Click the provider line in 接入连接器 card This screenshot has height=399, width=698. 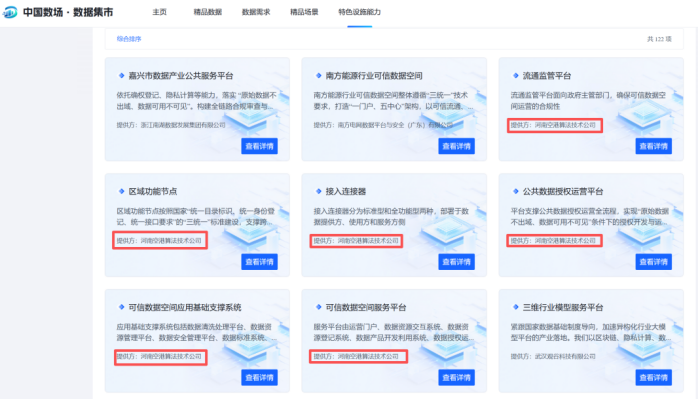[356, 240]
